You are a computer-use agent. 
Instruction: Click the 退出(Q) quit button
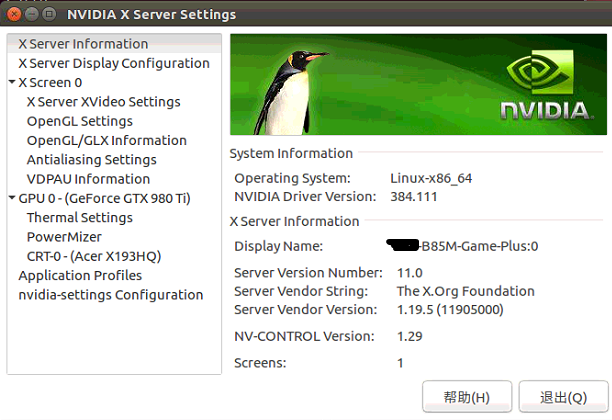(x=563, y=397)
